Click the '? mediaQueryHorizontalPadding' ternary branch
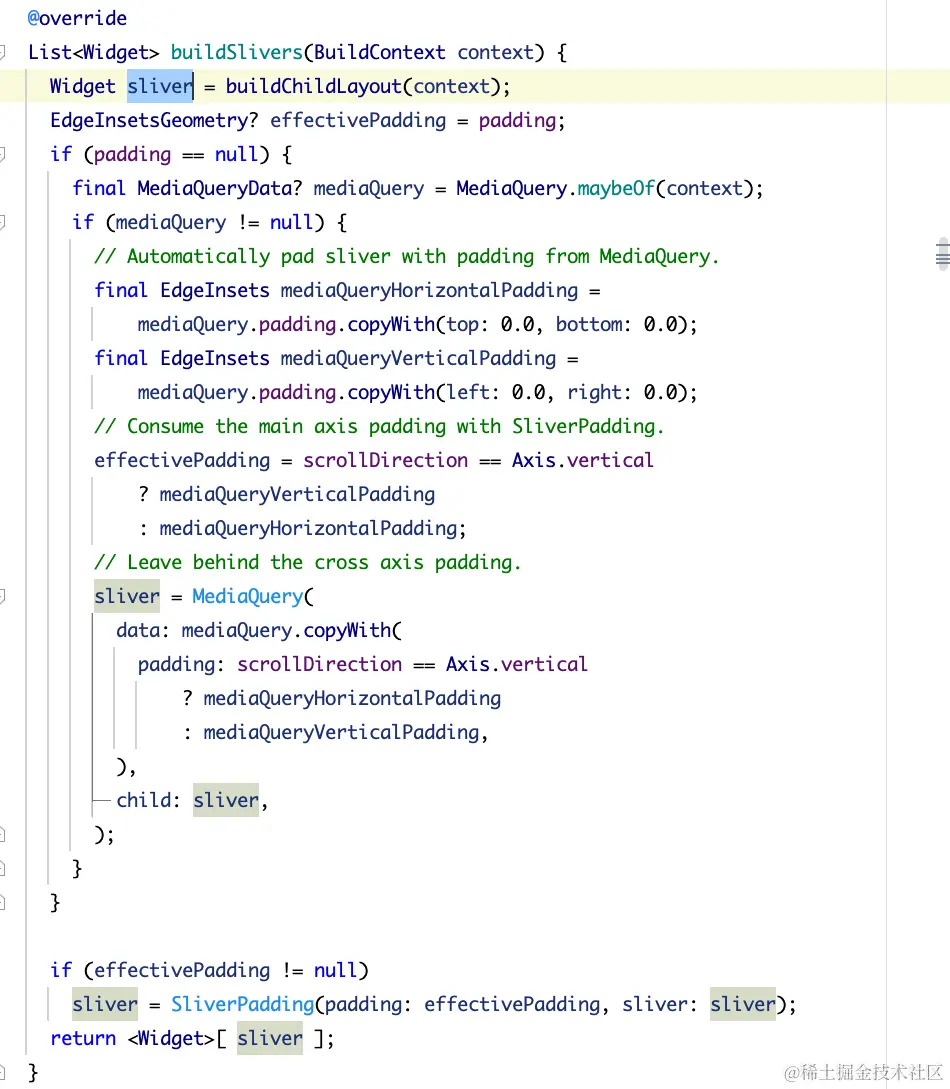This screenshot has width=950, height=1089. 341,699
